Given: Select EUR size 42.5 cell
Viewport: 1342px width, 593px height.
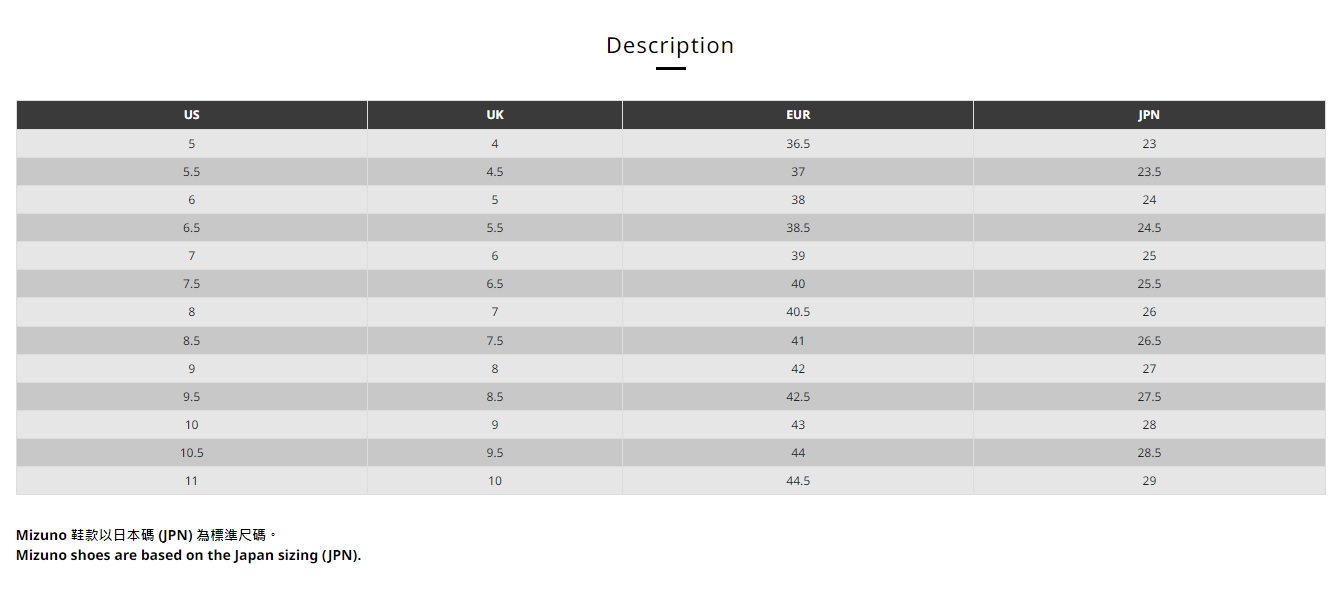Looking at the screenshot, I should coord(798,397).
